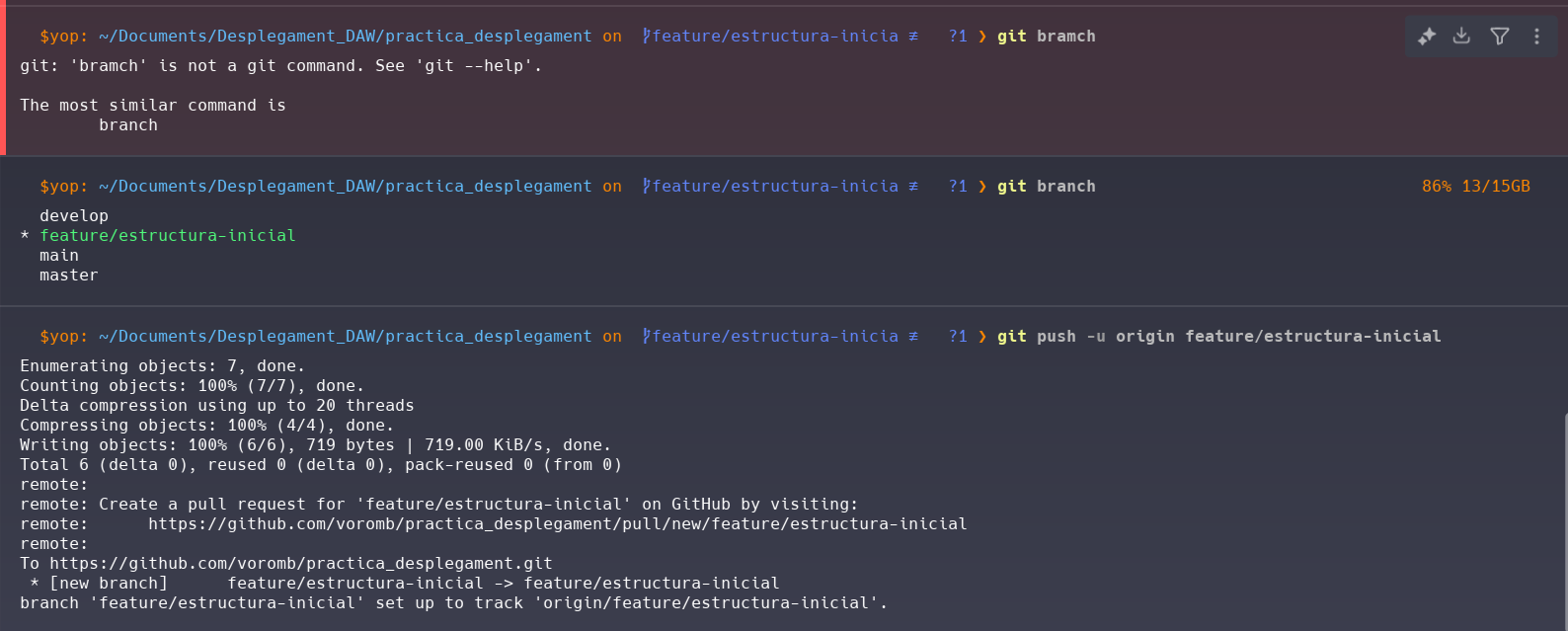This screenshot has height=631, width=1568.
Task: Click the branch icon in the 'git push' prompt
Action: [647, 337]
